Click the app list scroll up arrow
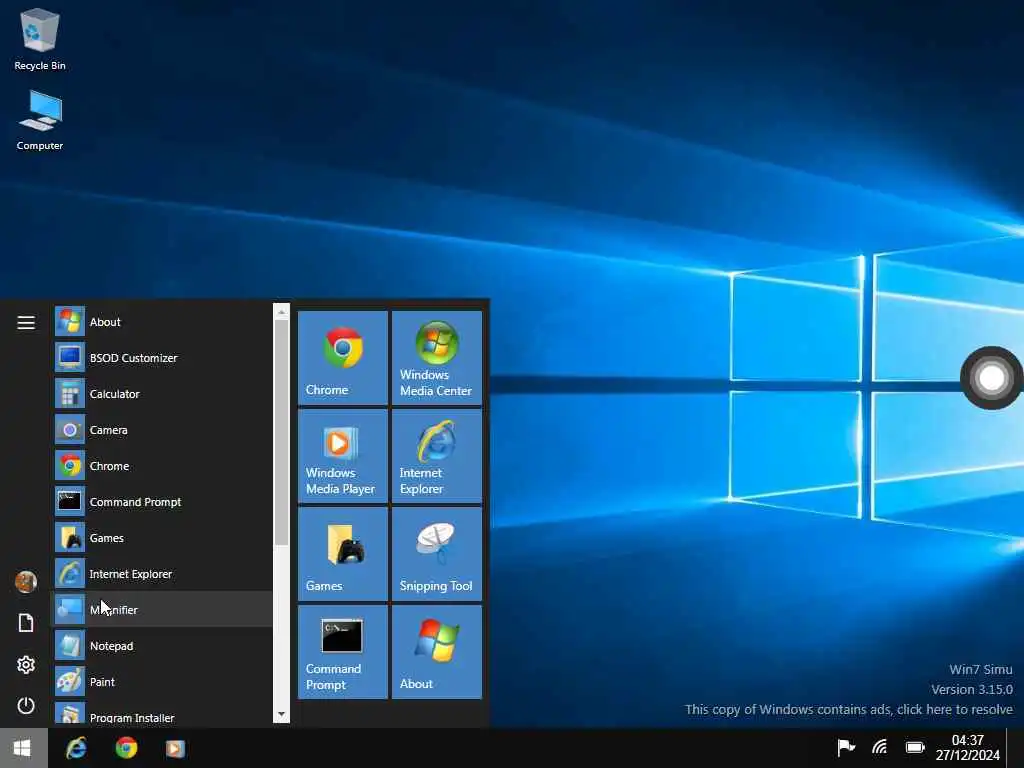Screen dimensions: 1024x768 (x=281, y=312)
